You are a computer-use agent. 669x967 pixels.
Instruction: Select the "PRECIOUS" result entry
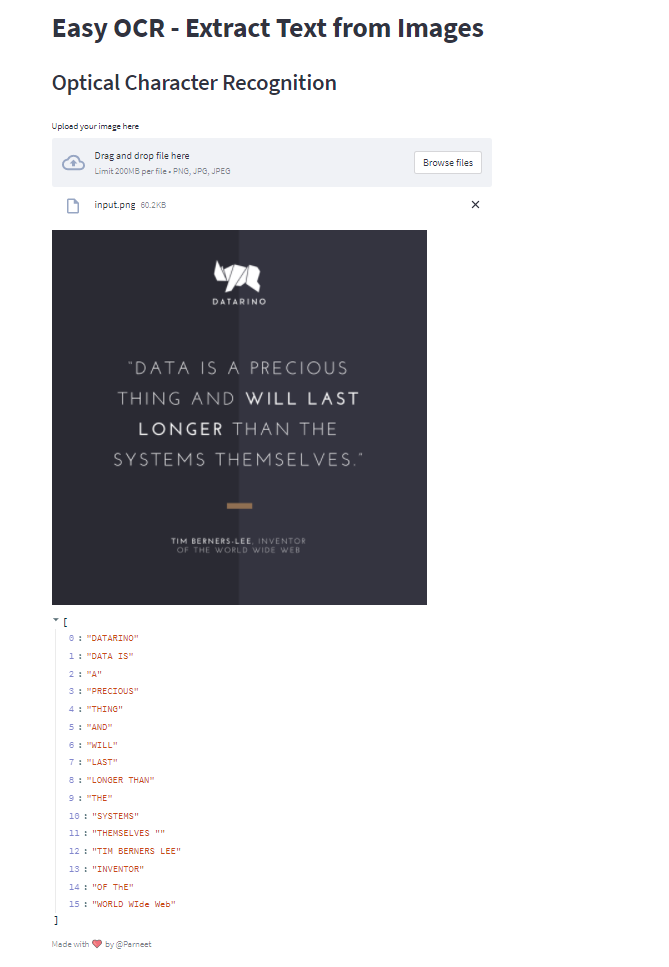pyautogui.click(x=112, y=691)
